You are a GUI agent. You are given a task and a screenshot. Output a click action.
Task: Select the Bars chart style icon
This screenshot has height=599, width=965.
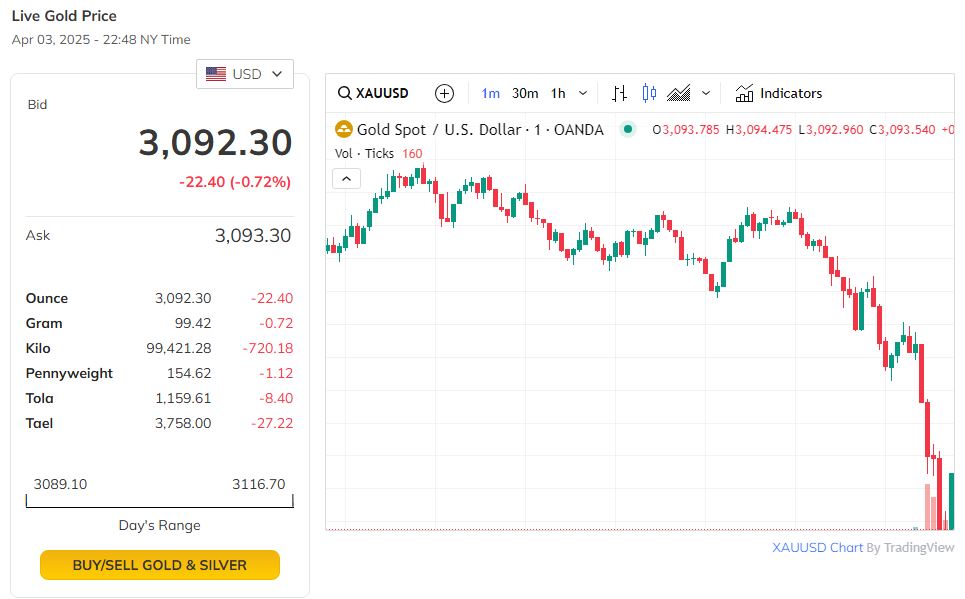(620, 93)
